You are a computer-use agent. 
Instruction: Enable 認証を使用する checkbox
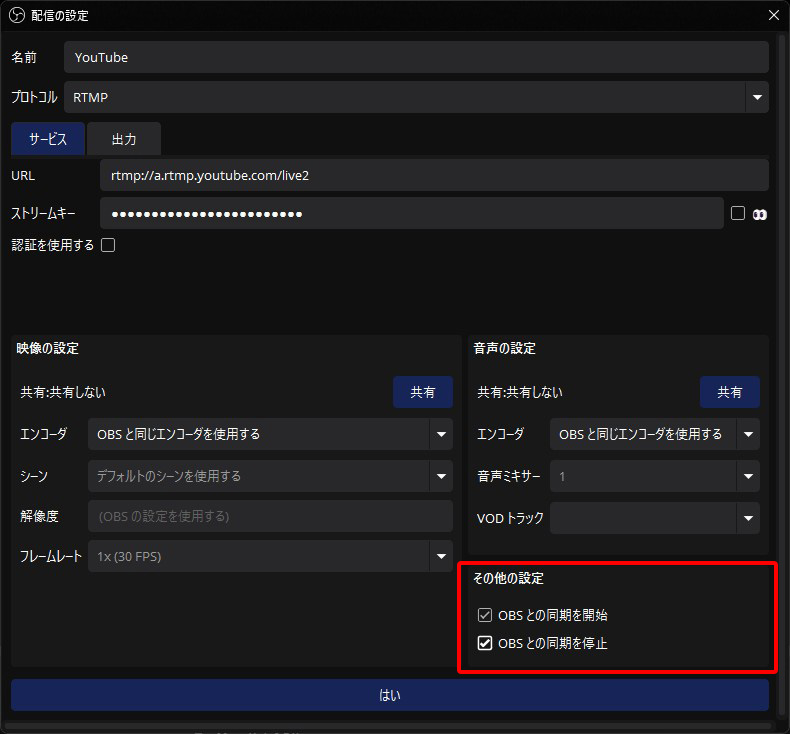click(x=108, y=245)
